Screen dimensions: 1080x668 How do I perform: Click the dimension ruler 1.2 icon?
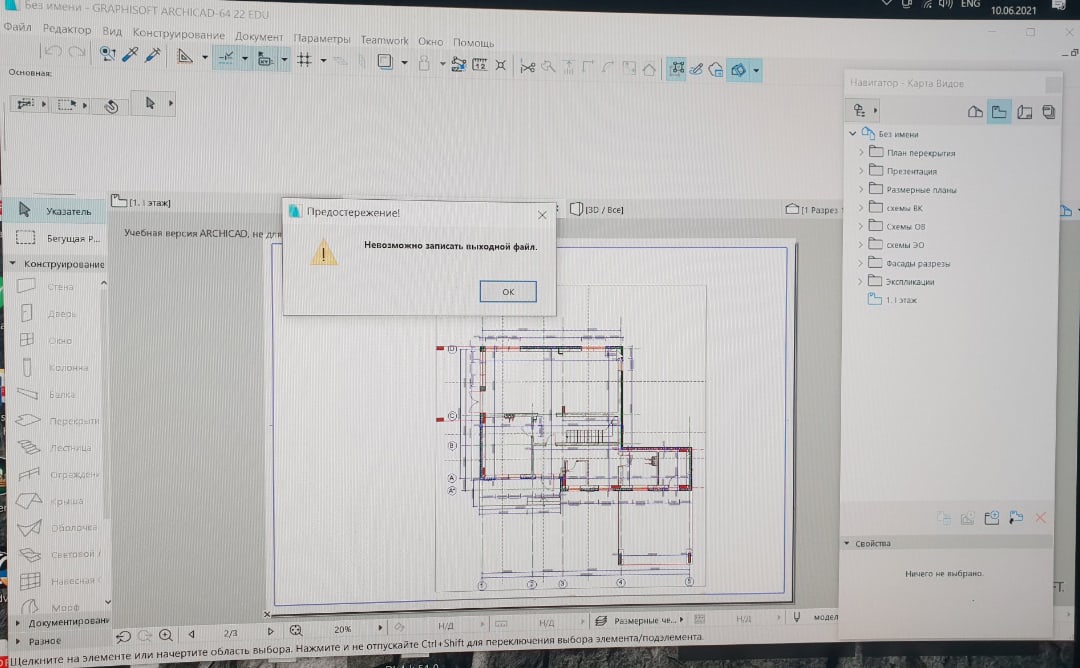click(x=480, y=65)
